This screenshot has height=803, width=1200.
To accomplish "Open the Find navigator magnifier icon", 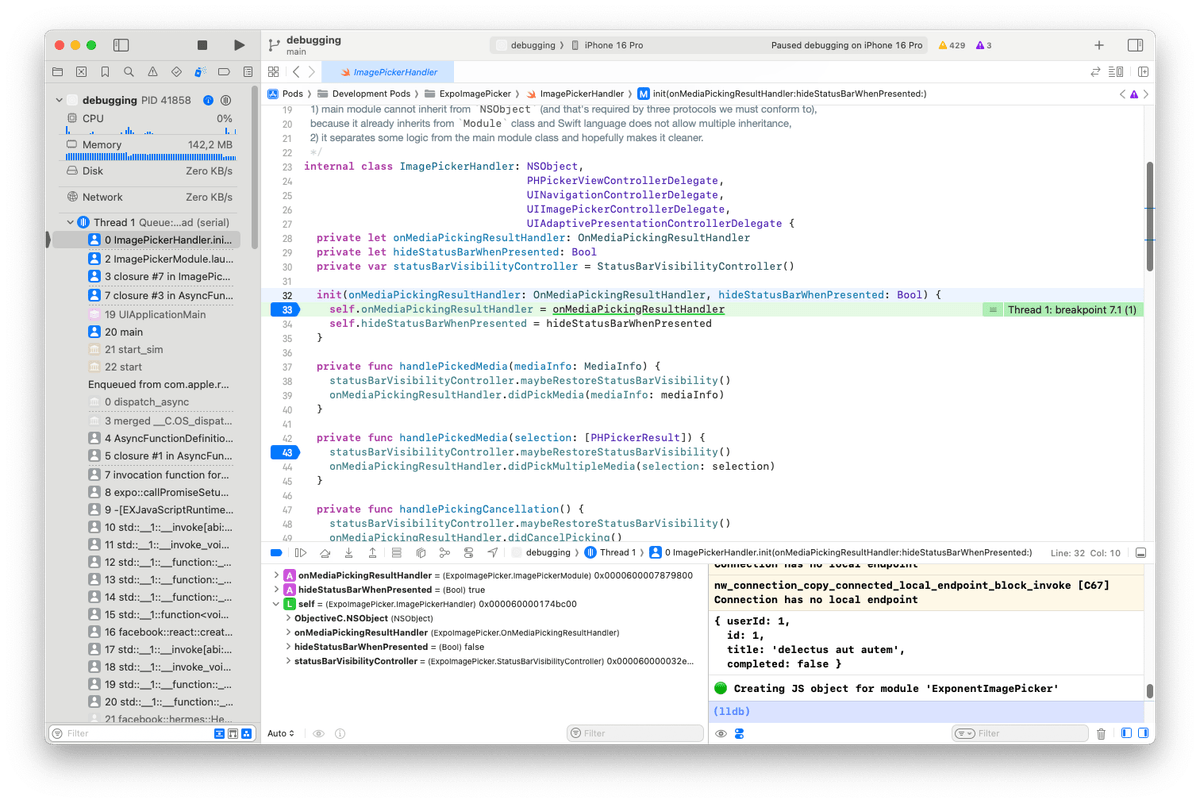I will pos(128,72).
